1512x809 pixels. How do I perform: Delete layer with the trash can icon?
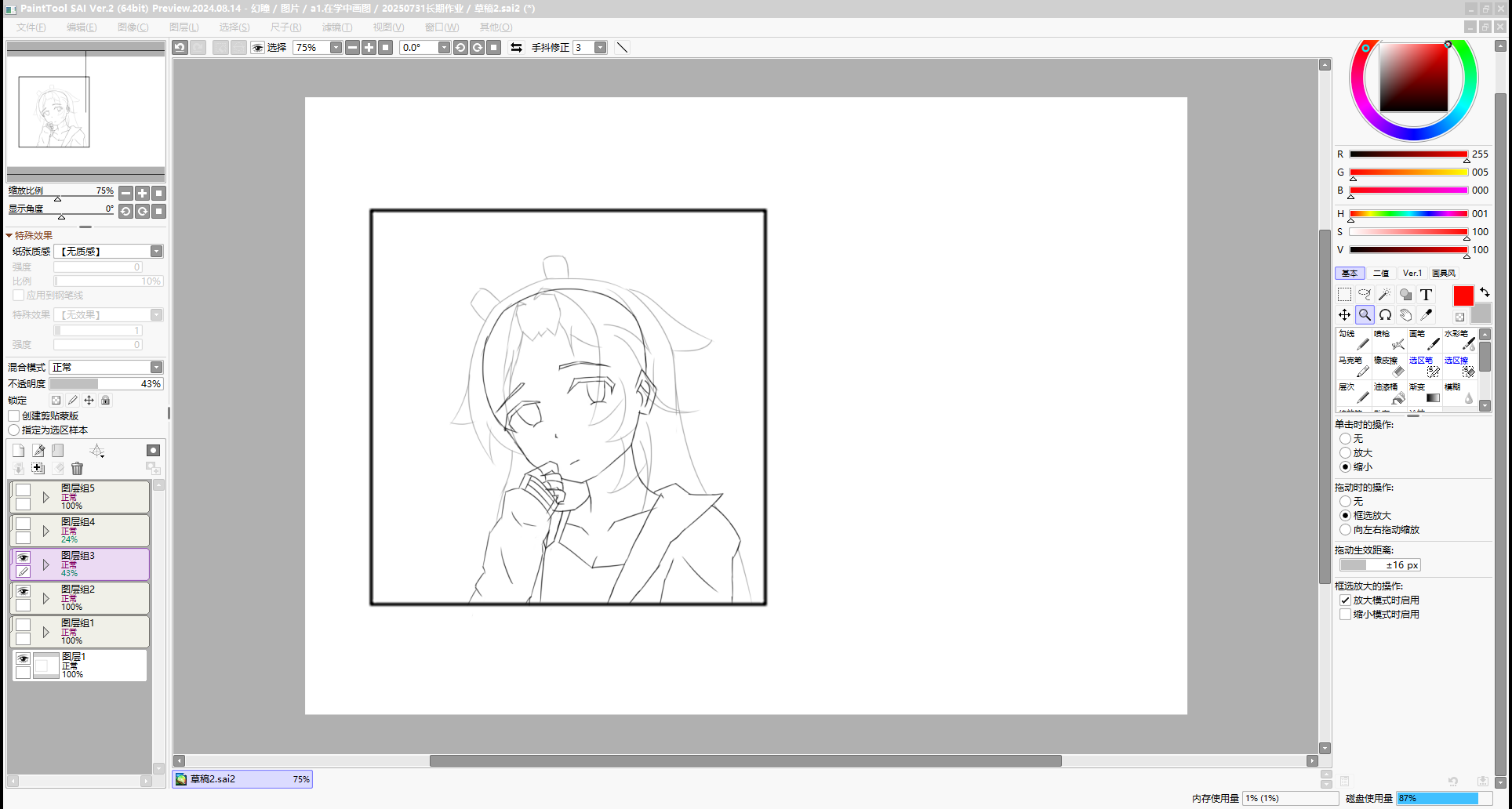tap(77, 469)
